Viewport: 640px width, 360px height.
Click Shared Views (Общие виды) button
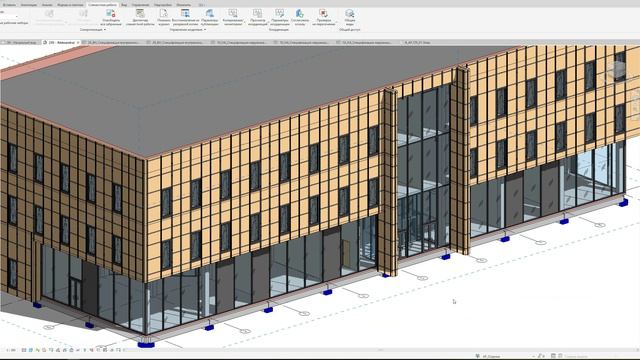click(x=350, y=18)
